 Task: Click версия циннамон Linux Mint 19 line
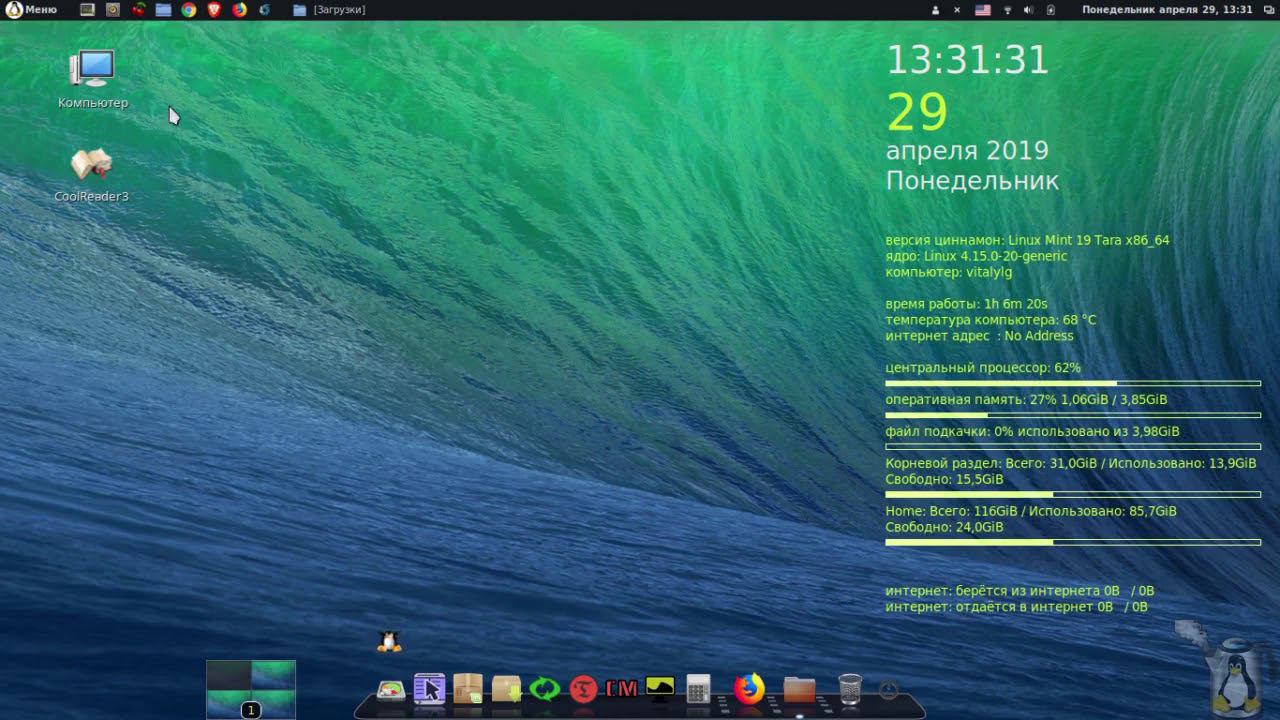point(1027,240)
